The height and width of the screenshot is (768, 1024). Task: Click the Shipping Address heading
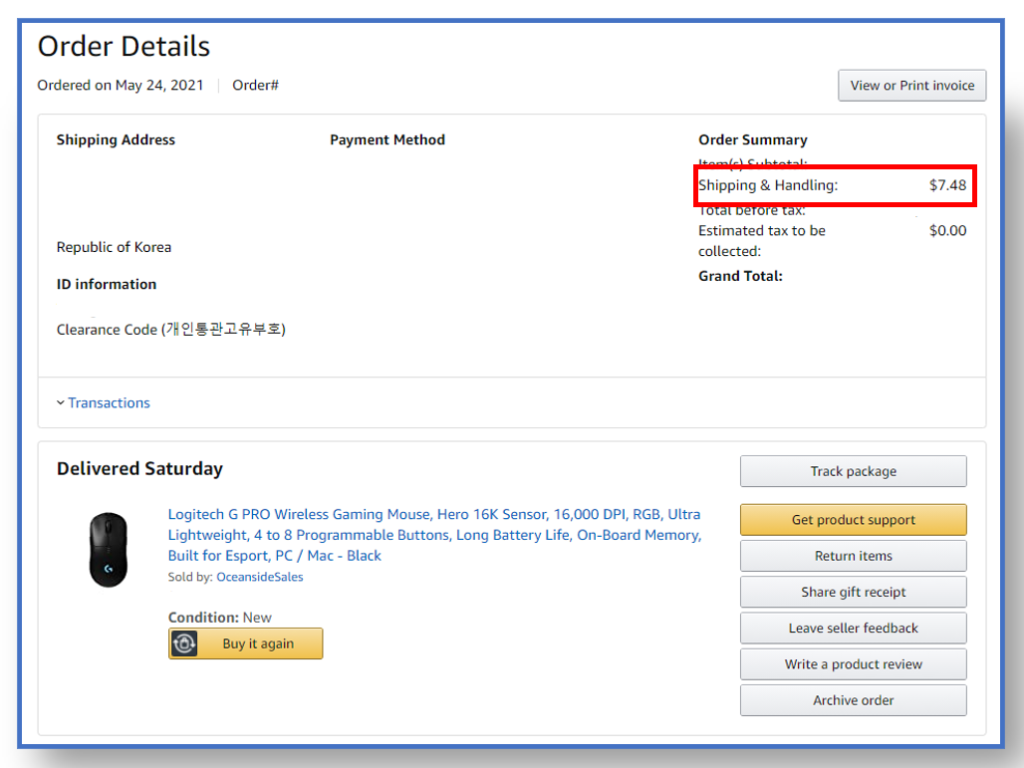click(116, 140)
